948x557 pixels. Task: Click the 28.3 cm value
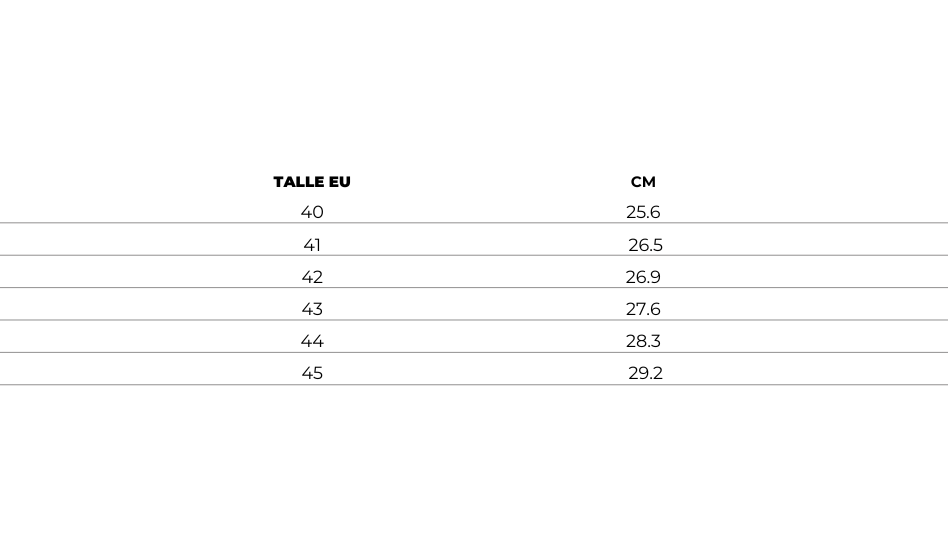point(643,341)
